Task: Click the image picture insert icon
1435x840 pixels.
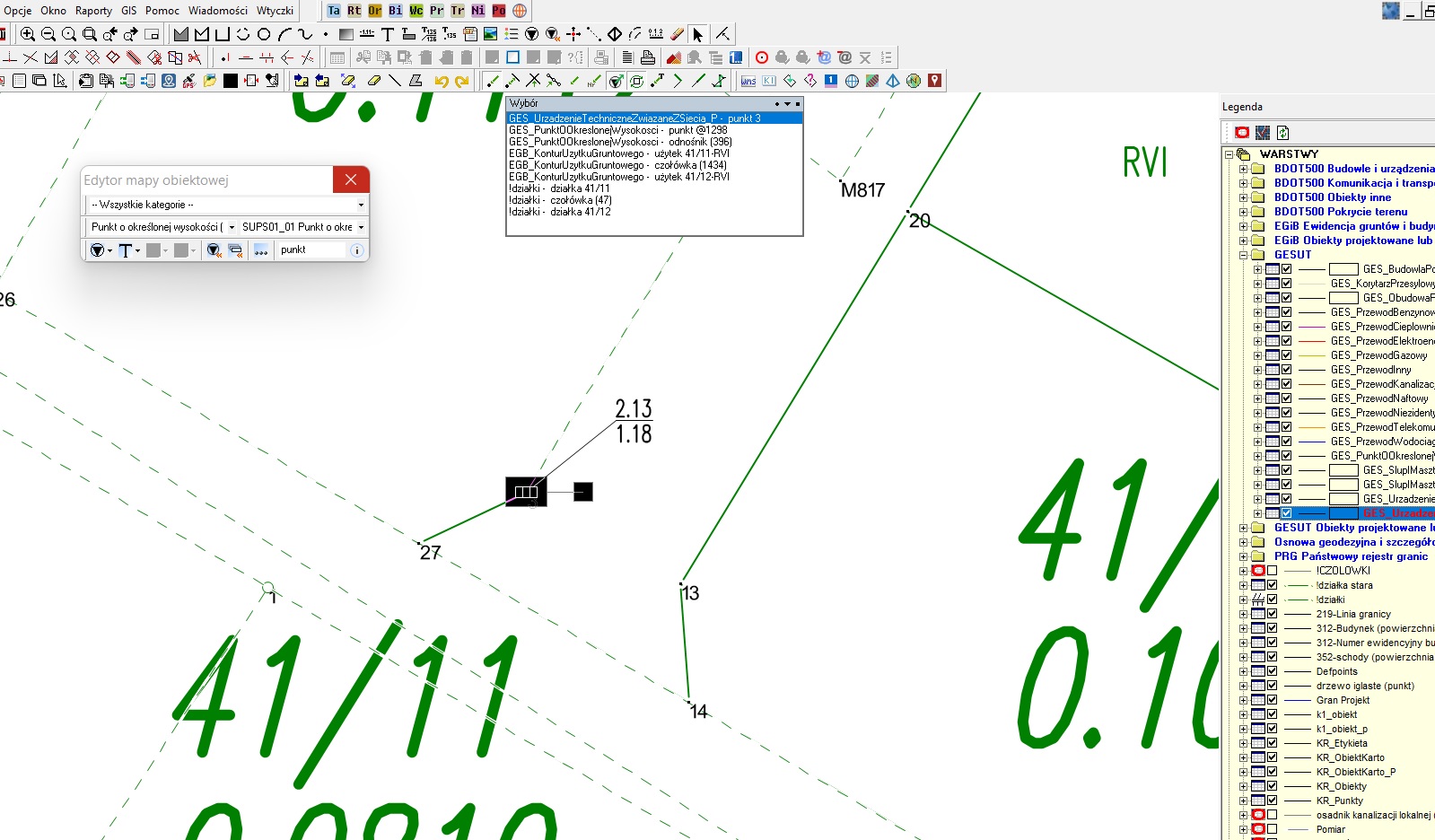Action: pyautogui.click(x=490, y=34)
